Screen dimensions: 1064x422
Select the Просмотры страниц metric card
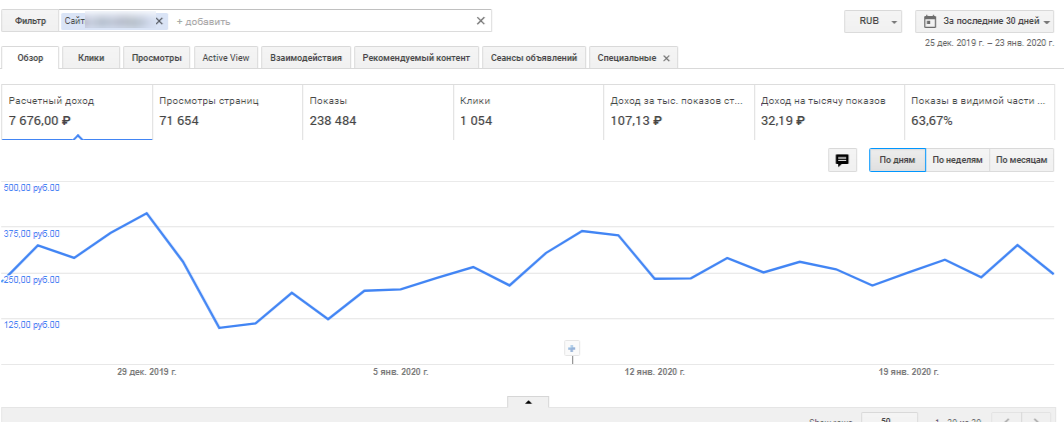pos(227,112)
